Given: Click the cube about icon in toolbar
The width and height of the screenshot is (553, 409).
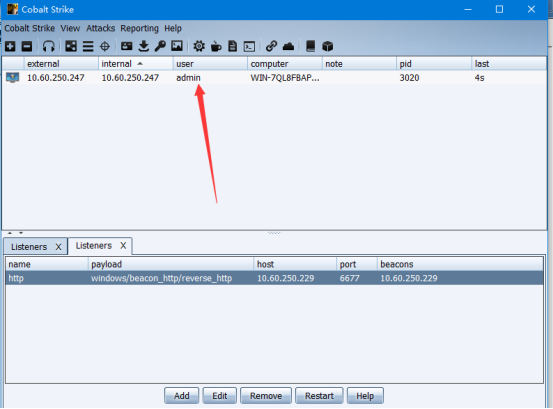Looking at the screenshot, I should [x=328, y=46].
